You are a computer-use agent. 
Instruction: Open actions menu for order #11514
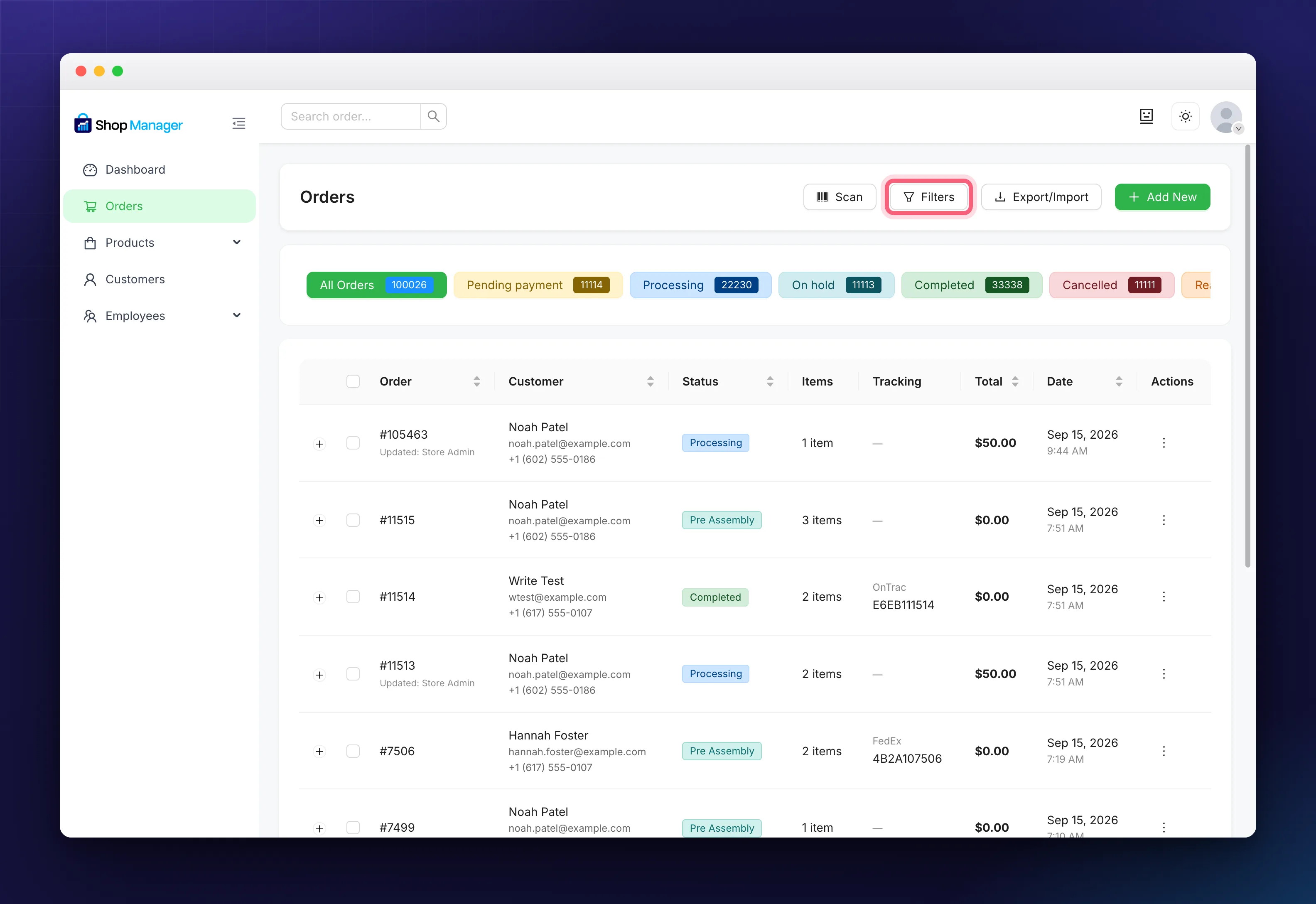(1164, 597)
